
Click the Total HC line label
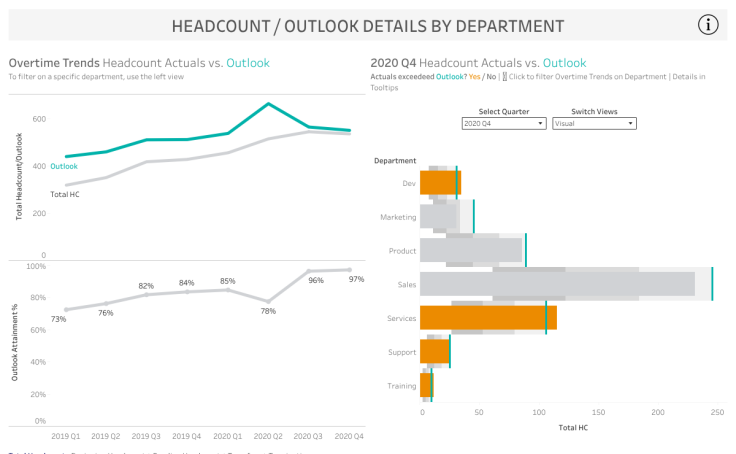click(65, 194)
